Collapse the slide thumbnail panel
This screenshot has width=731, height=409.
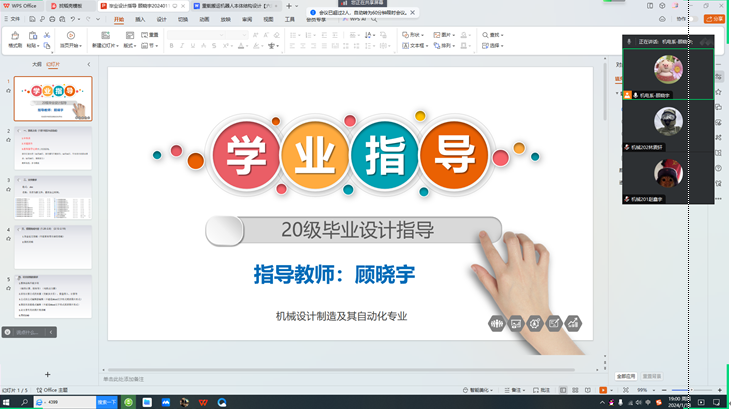click(86, 64)
